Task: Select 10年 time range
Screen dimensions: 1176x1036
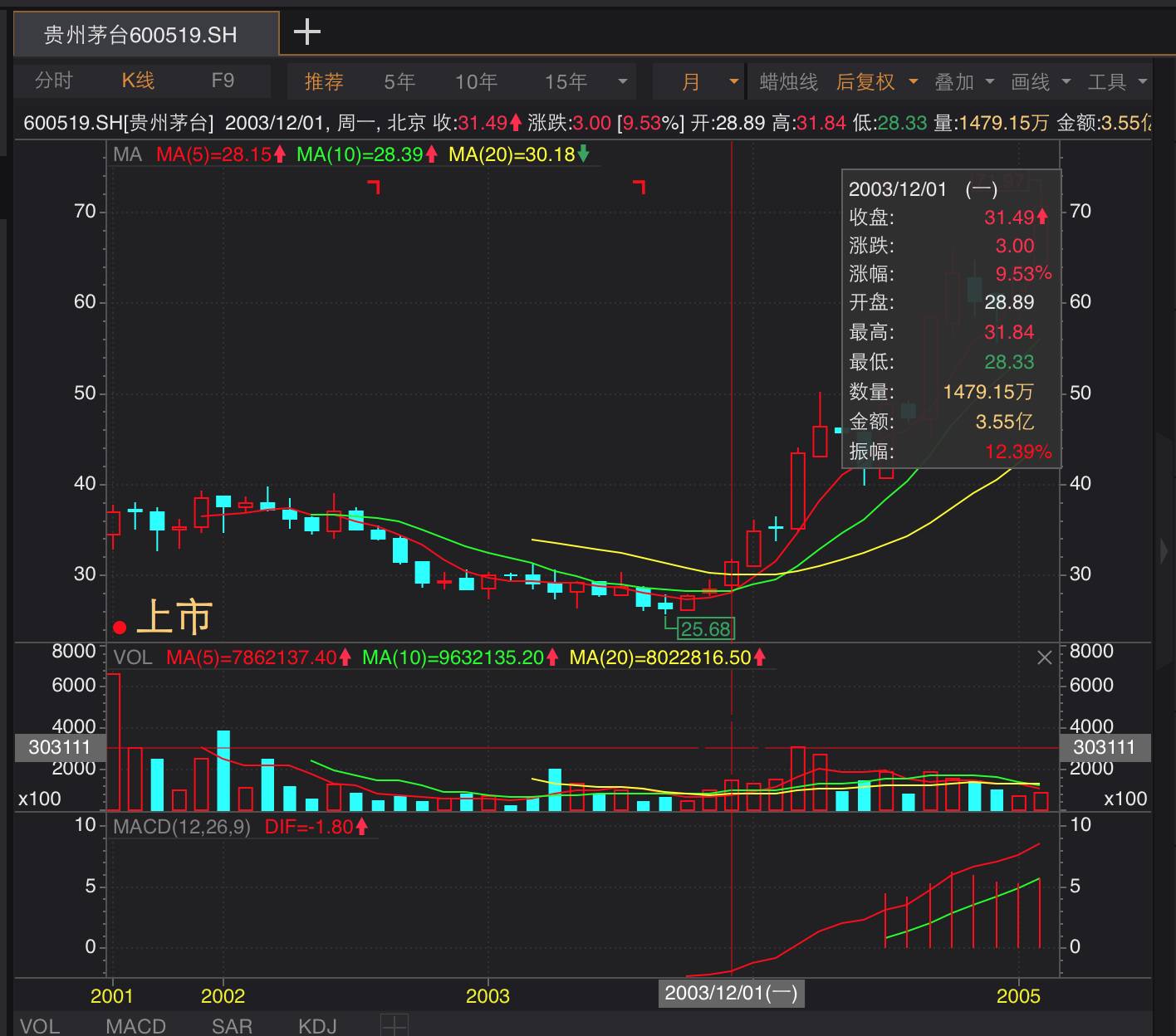Action: click(x=476, y=81)
